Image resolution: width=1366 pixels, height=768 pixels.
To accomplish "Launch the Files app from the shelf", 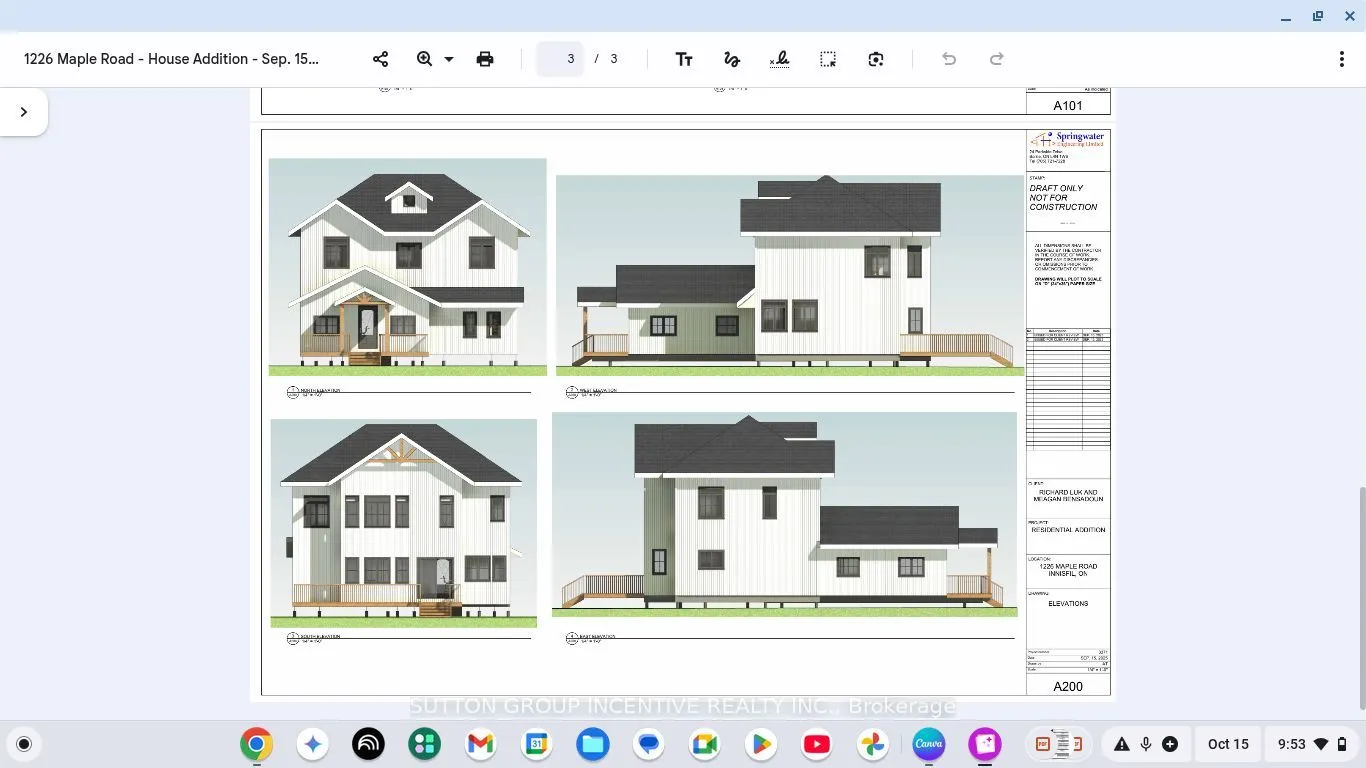I will click(593, 744).
